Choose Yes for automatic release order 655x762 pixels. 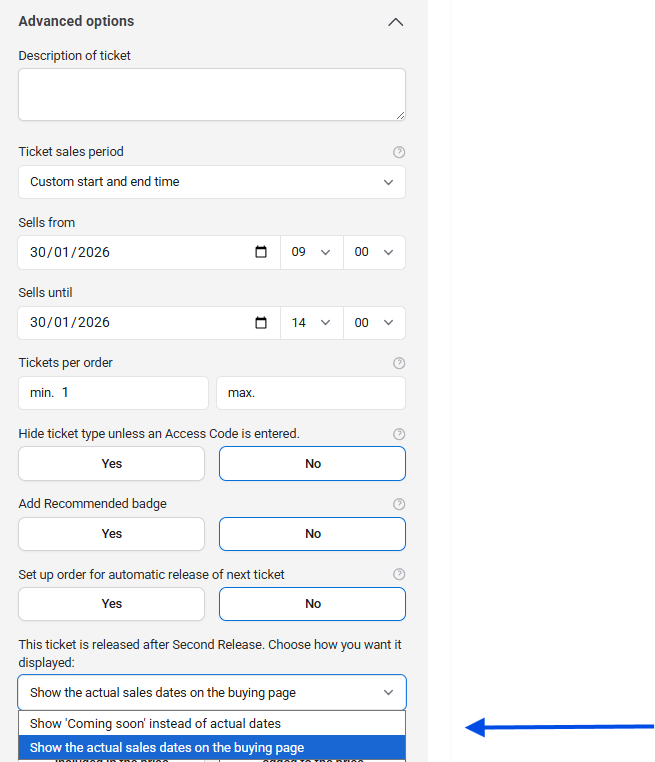(111, 603)
